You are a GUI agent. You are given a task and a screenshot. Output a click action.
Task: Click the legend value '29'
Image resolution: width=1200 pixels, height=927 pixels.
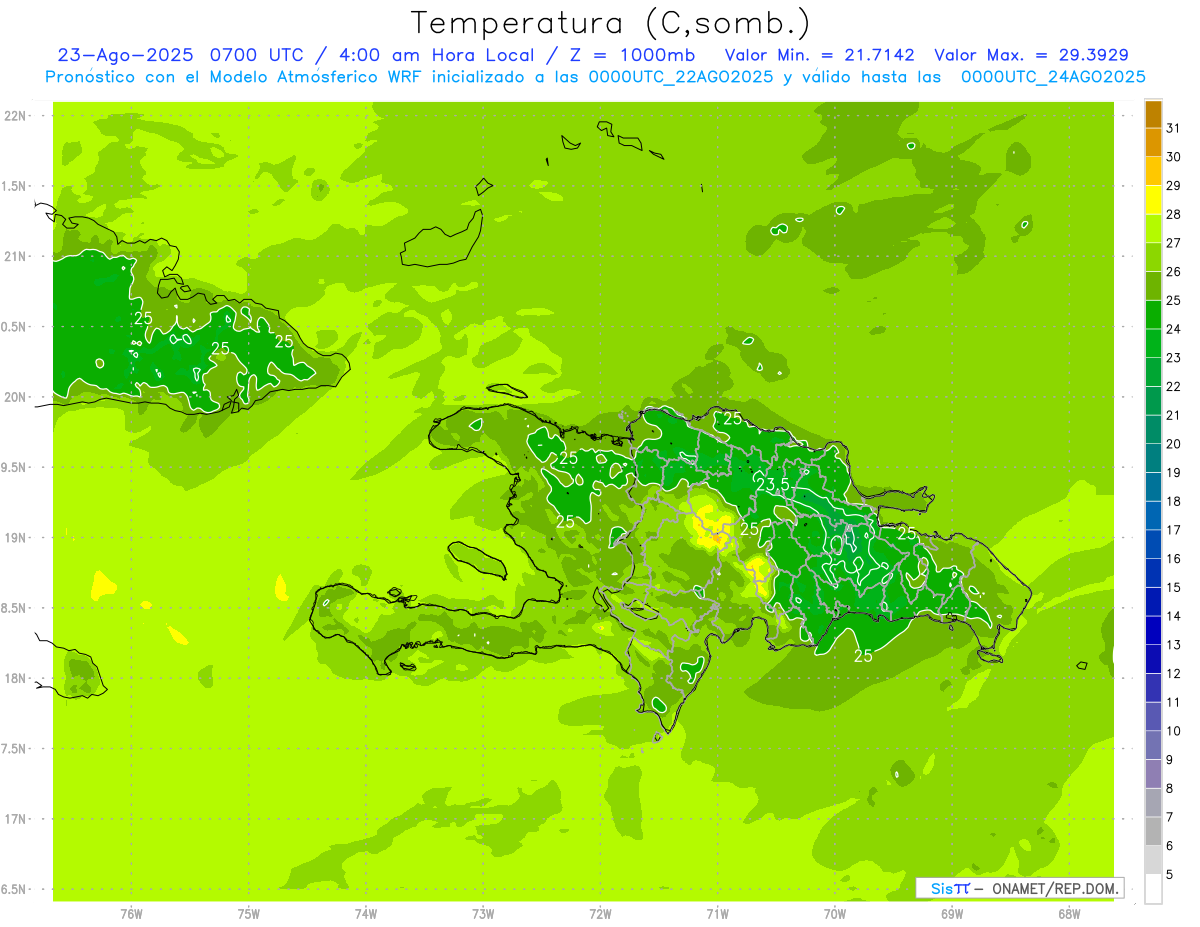point(1173,185)
